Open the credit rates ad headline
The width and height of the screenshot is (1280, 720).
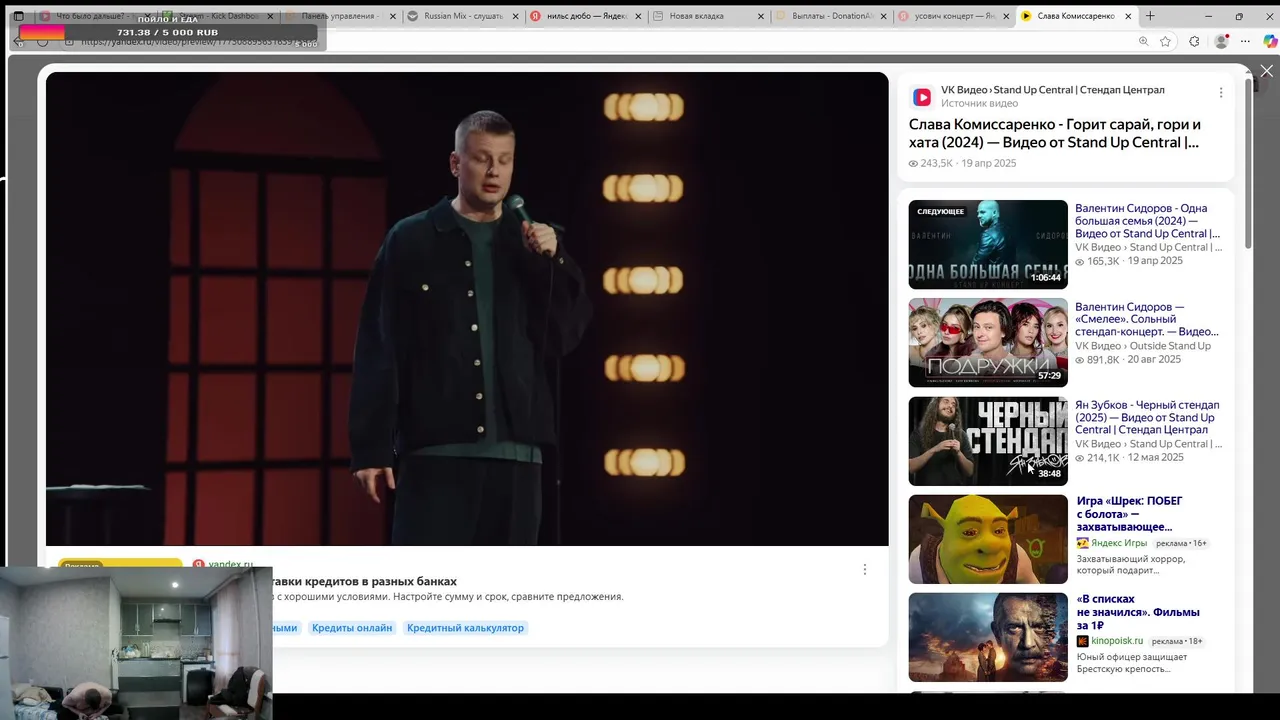[x=364, y=581]
